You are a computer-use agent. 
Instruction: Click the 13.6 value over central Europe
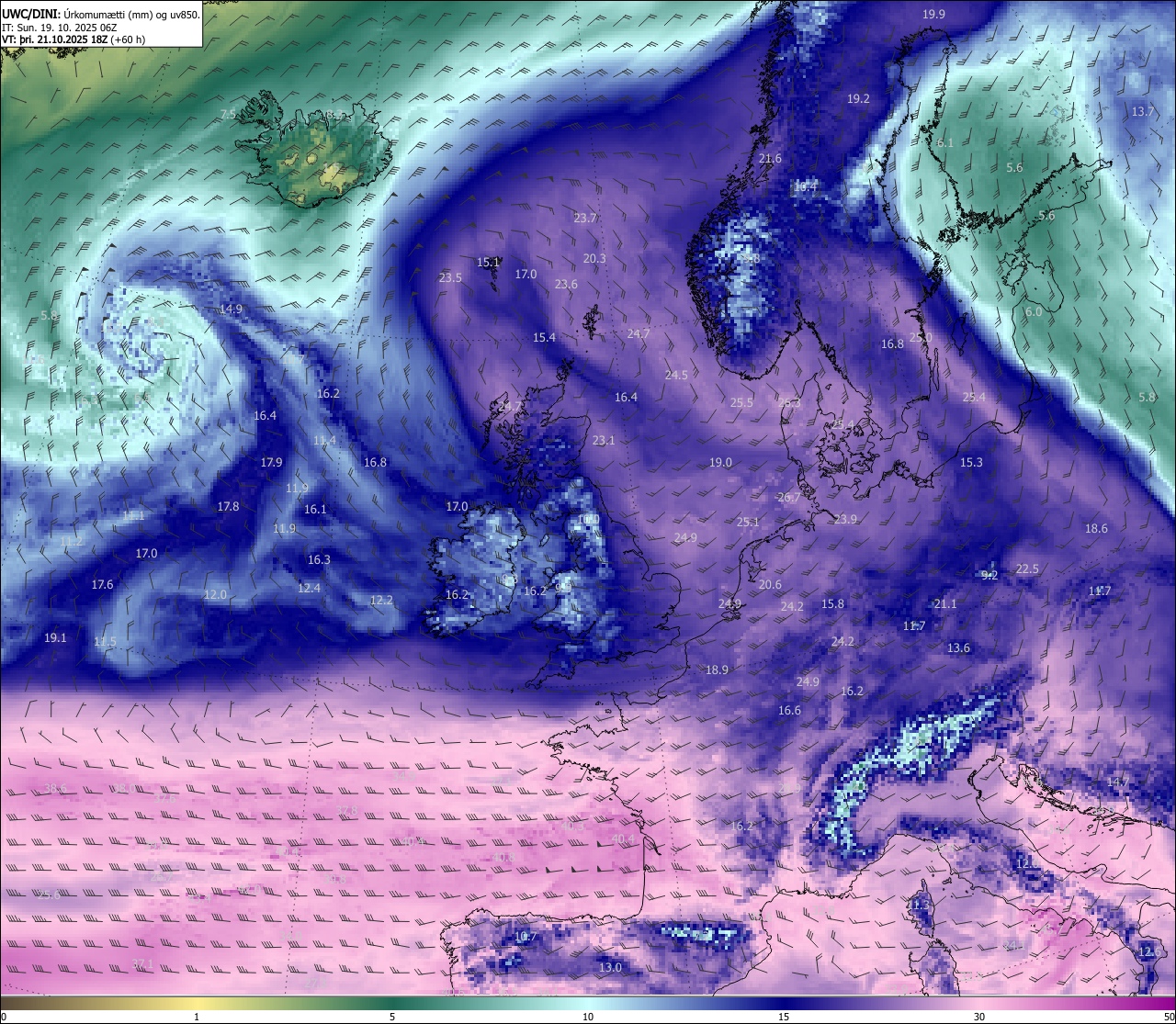pos(958,647)
